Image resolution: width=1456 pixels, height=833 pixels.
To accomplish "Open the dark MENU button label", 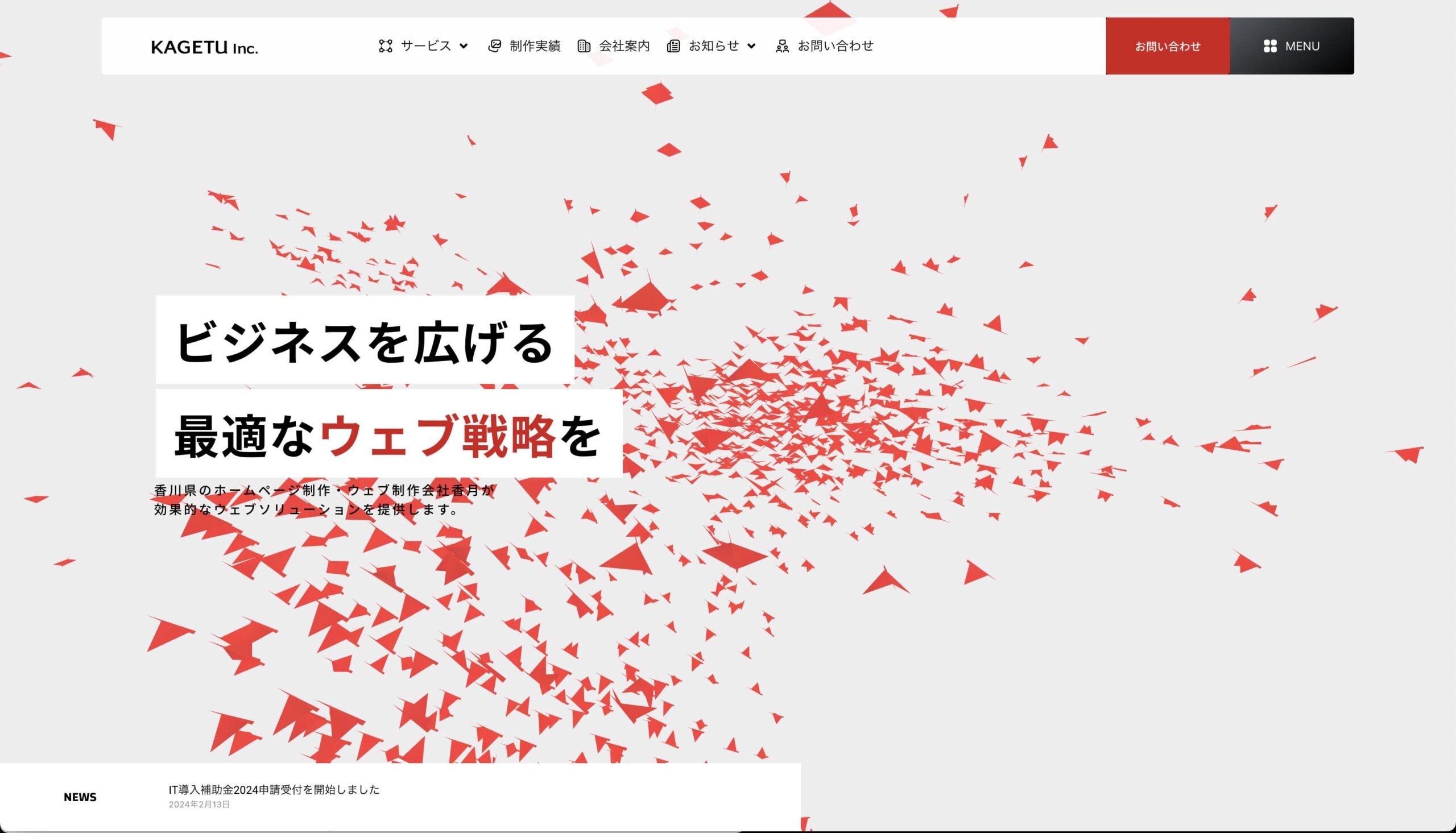I will 1302,47.
